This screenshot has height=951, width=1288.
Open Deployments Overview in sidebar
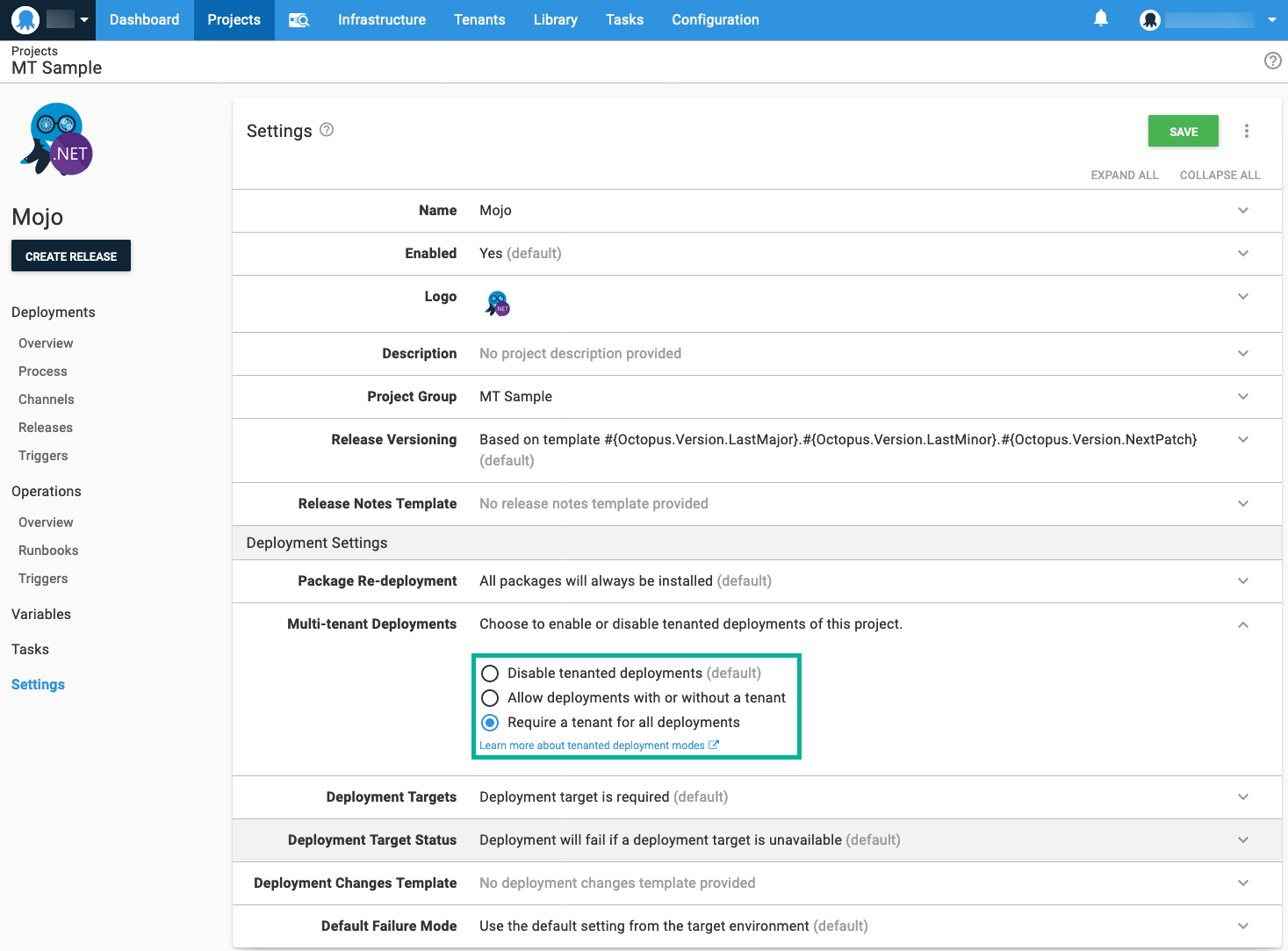pos(46,343)
